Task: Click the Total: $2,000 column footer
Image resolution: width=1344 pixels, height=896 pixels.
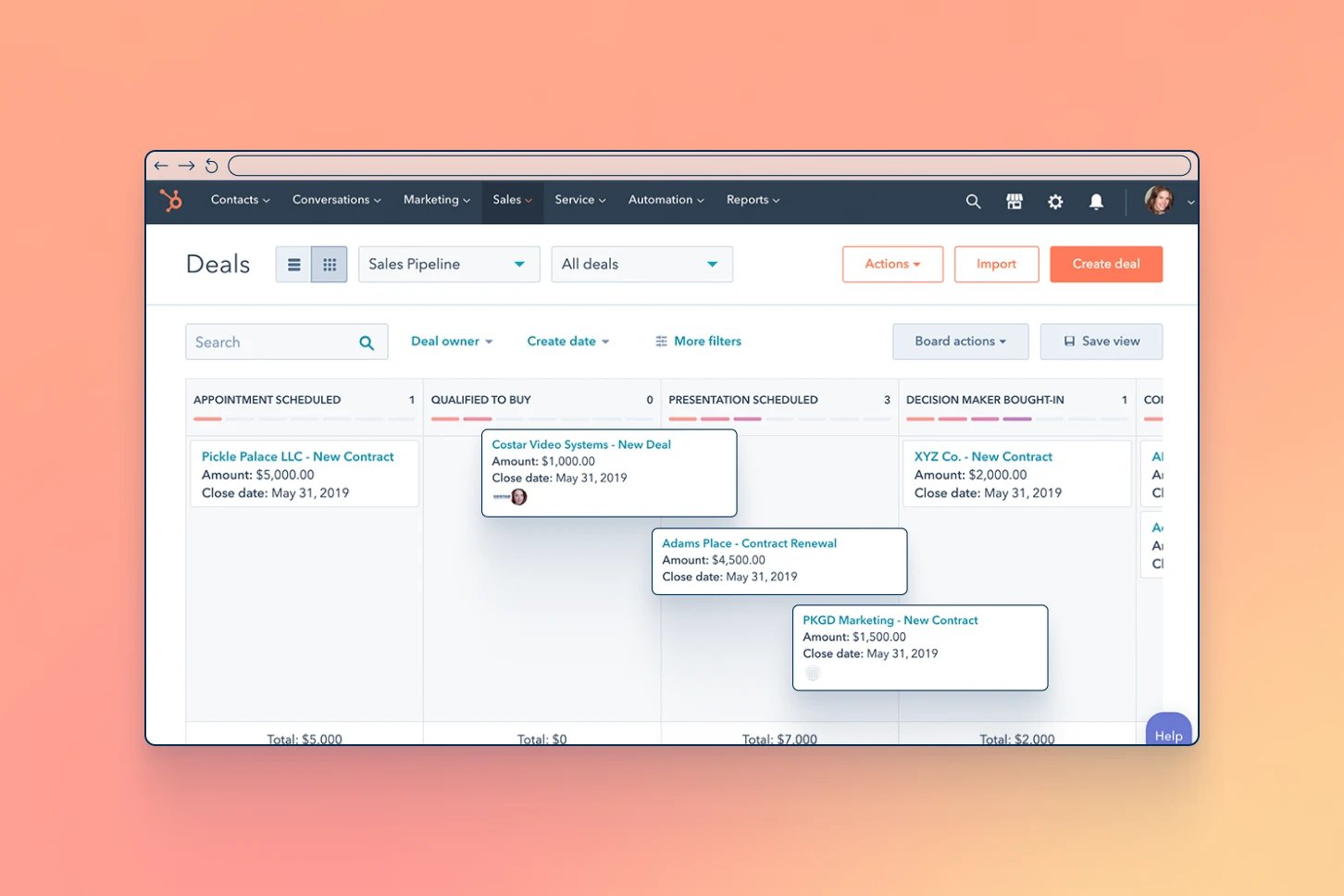Action: coord(1017,739)
